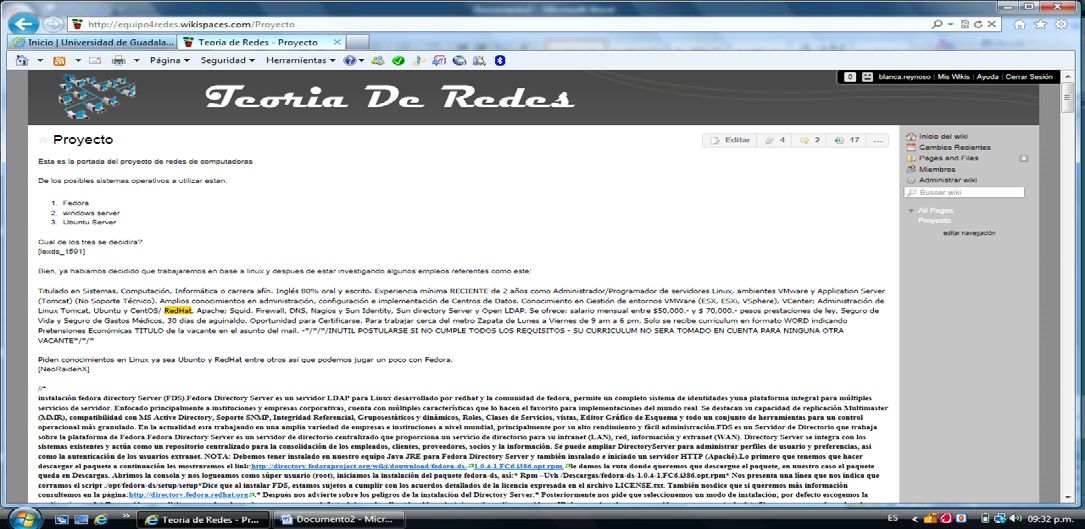
Task: Stop loading with the X icon
Action: 992,24
